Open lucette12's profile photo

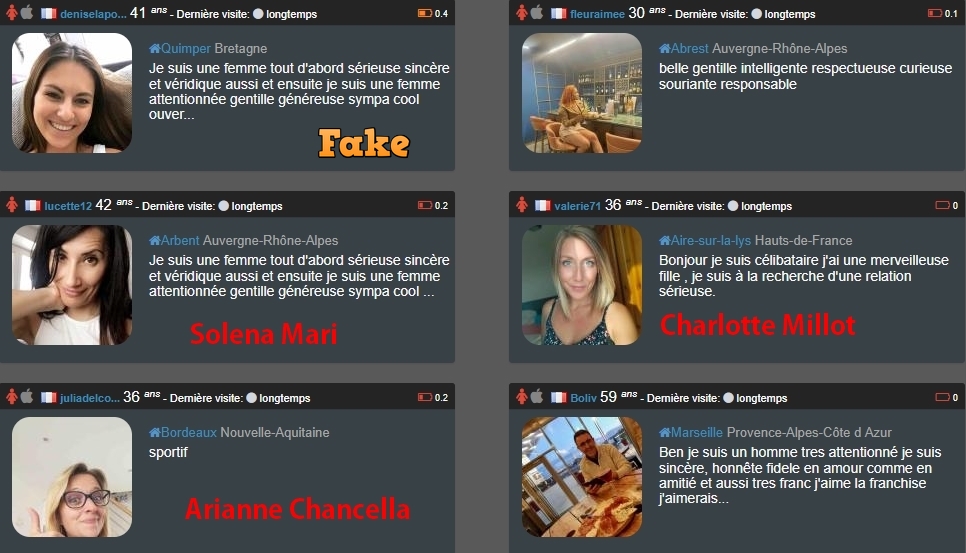coord(72,285)
